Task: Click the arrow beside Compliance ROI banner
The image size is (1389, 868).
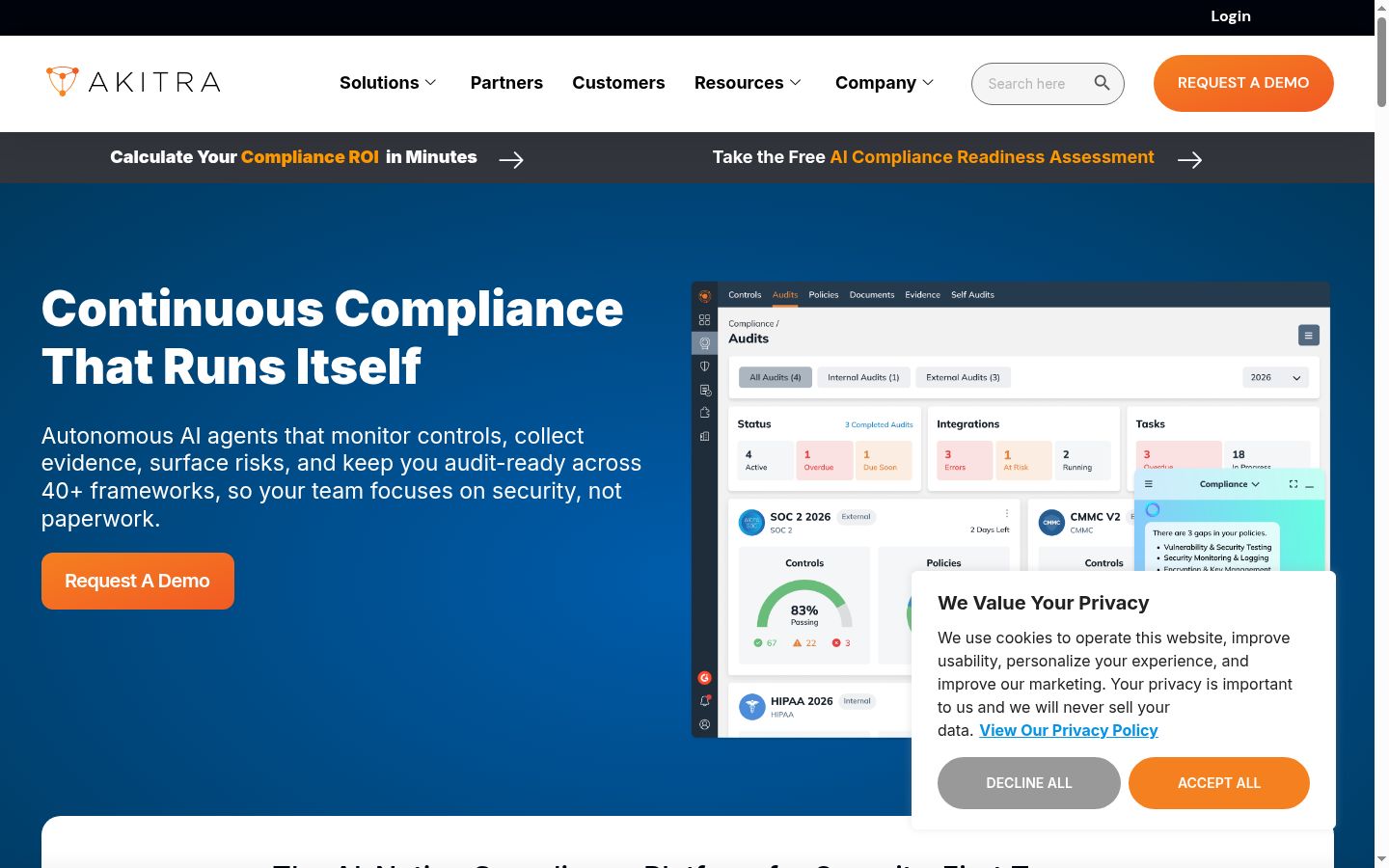Action: click(x=511, y=159)
